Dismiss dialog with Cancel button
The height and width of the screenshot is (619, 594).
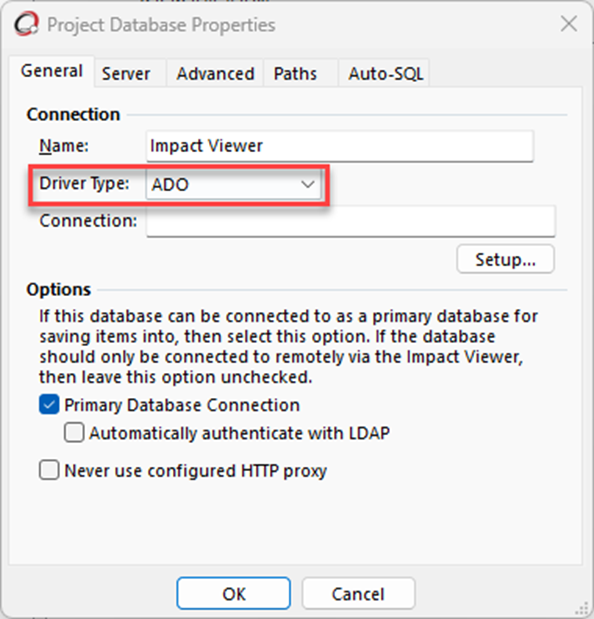tap(358, 594)
